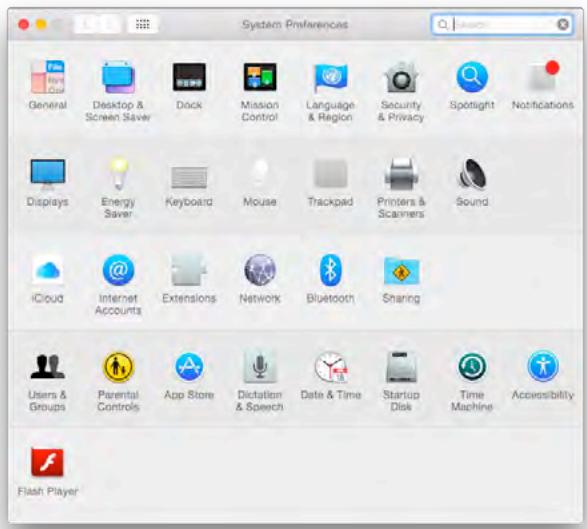Close the System Preferences window with the red button
587x529 pixels.
[24, 25]
